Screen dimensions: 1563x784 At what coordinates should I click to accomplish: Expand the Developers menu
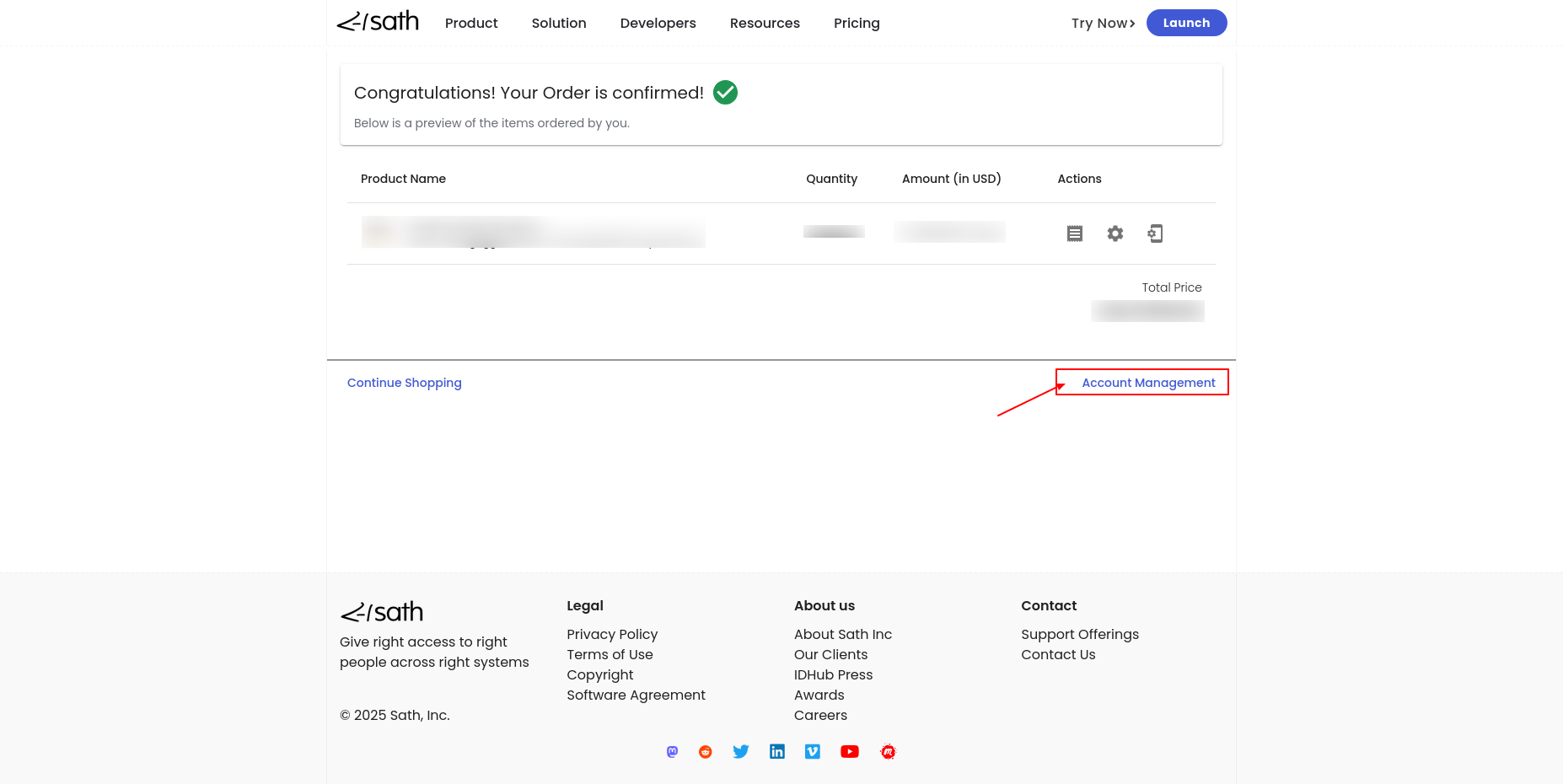tap(658, 24)
